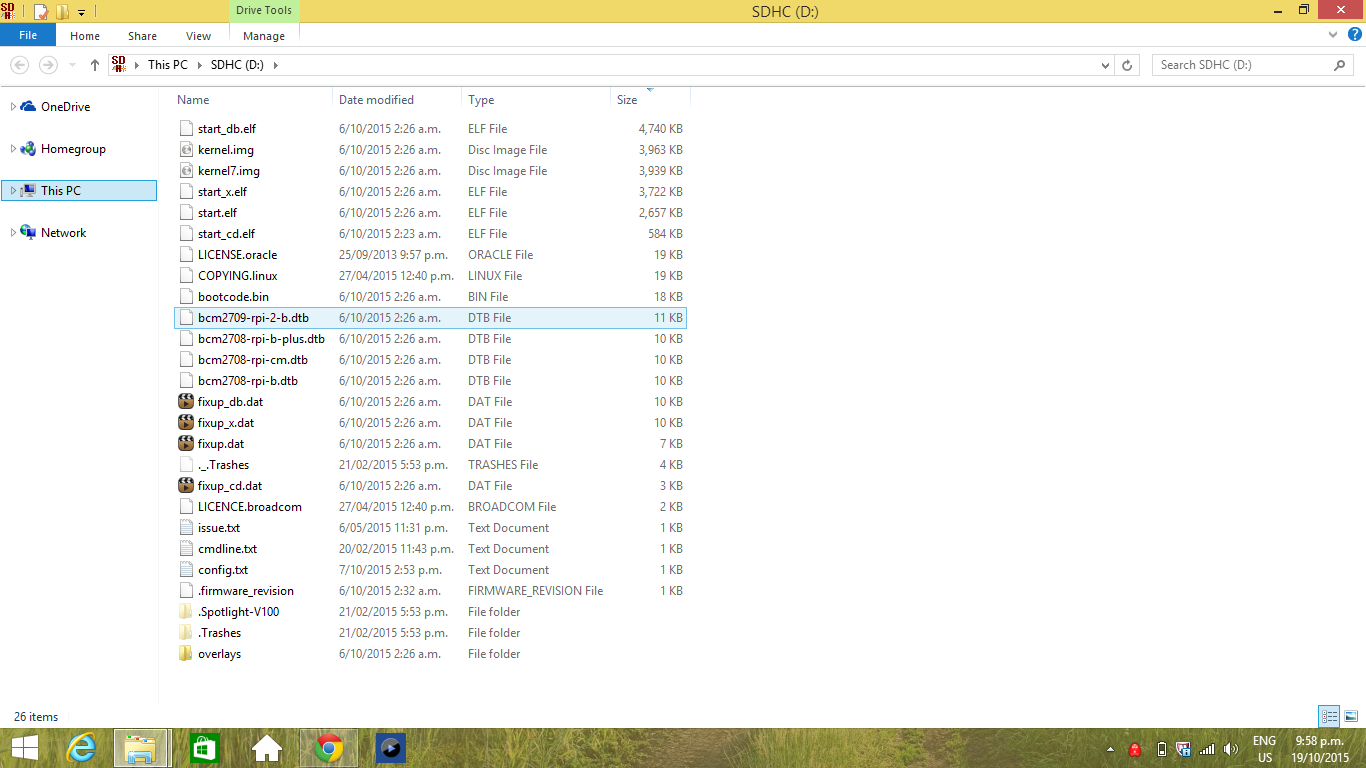Switch to the Home ribbon tab
This screenshot has width=1366, height=768.
pyautogui.click(x=85, y=36)
